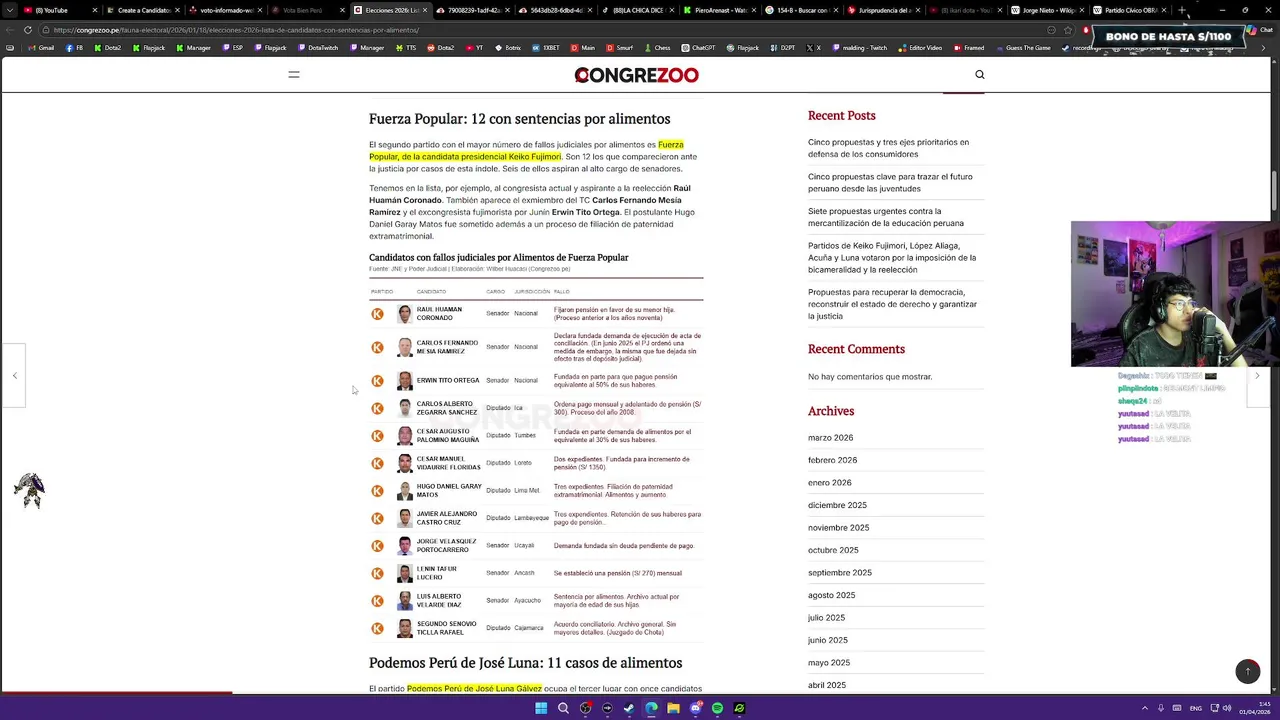The width and height of the screenshot is (1280, 720).
Task: Select candidate name 'HUGO DANIEL GARAY MATOS'
Action: (x=449, y=490)
